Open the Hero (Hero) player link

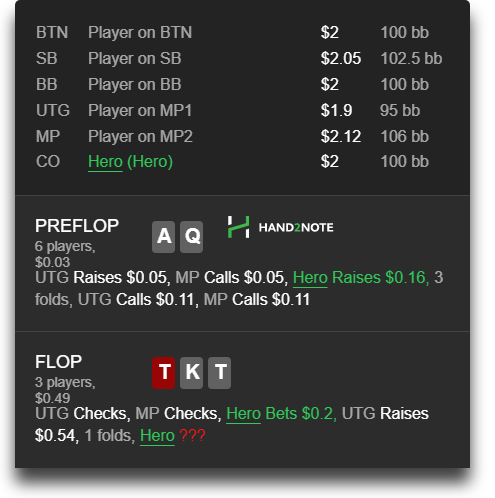pyautogui.click(x=130, y=162)
